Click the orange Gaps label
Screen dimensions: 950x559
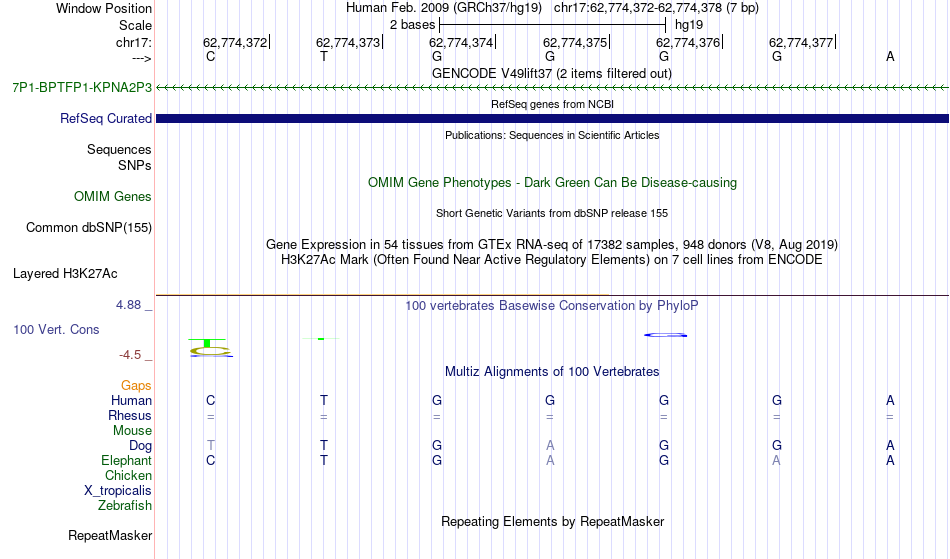(x=136, y=385)
